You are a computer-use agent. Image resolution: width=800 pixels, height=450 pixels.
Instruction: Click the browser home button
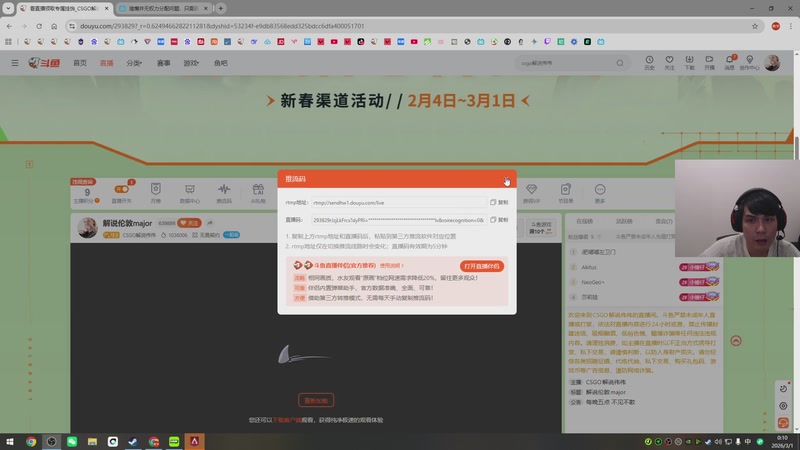[54, 26]
